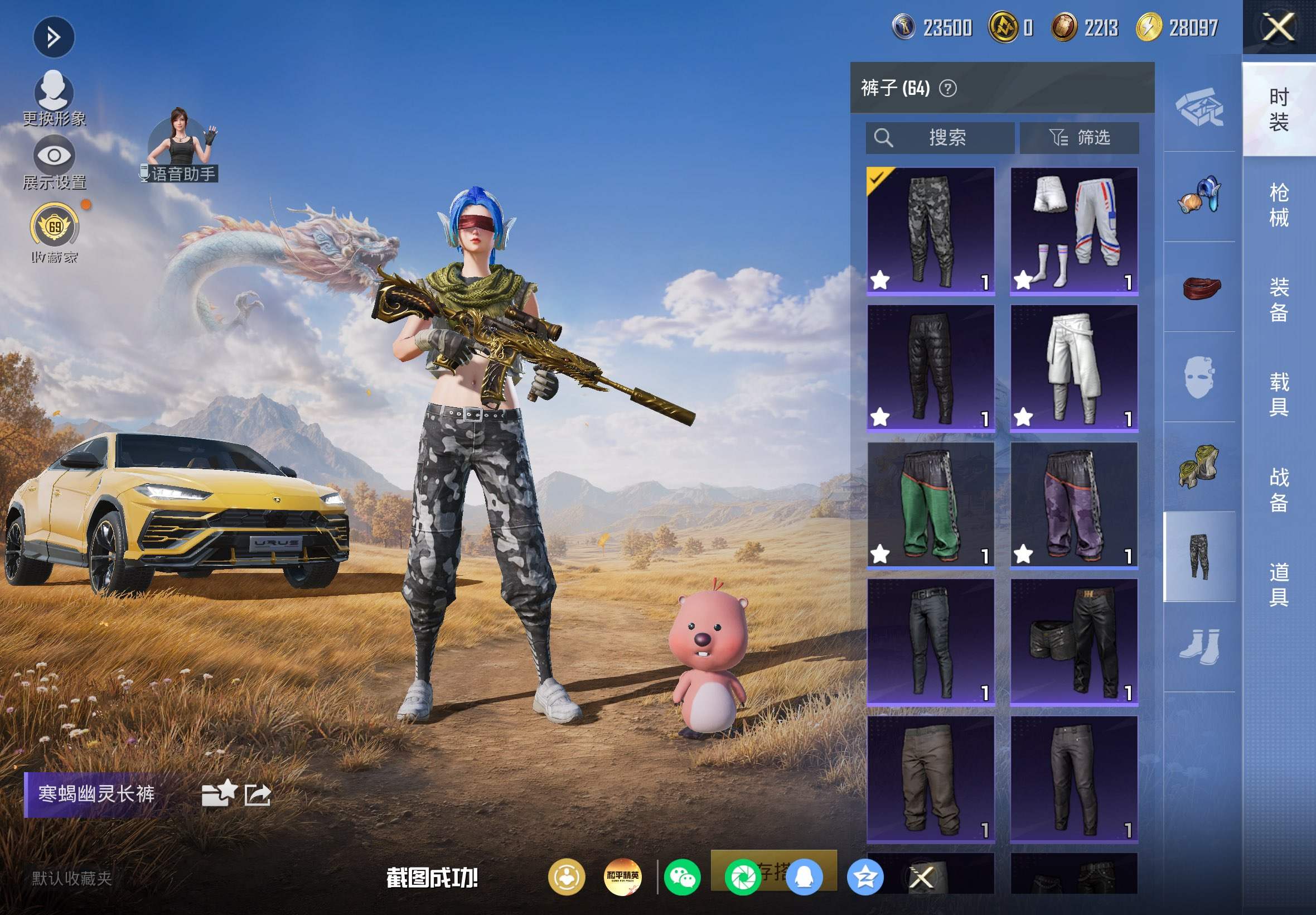Click the share arrow icon beside item name

257,794
